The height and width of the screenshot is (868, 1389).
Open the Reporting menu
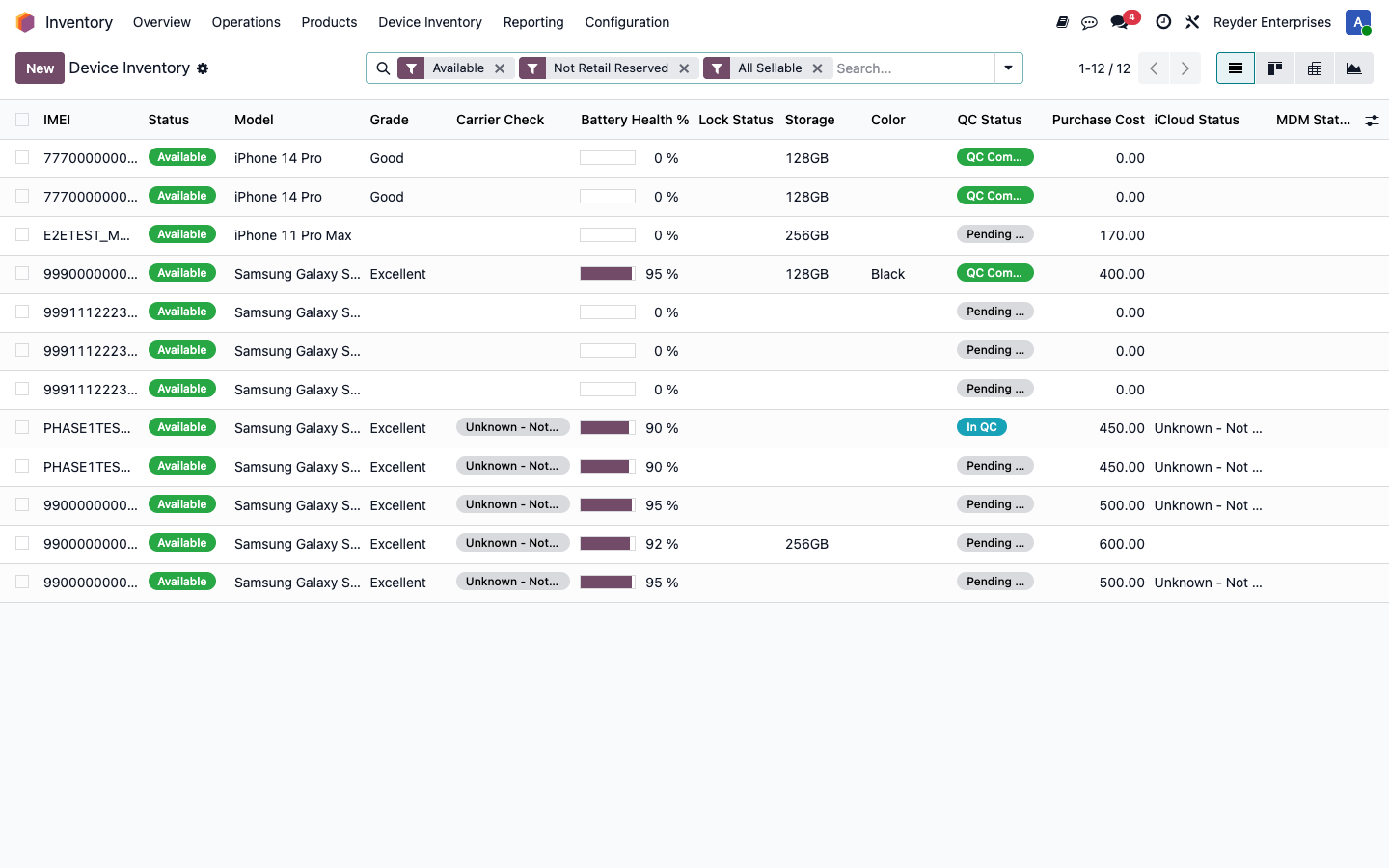coord(533,22)
